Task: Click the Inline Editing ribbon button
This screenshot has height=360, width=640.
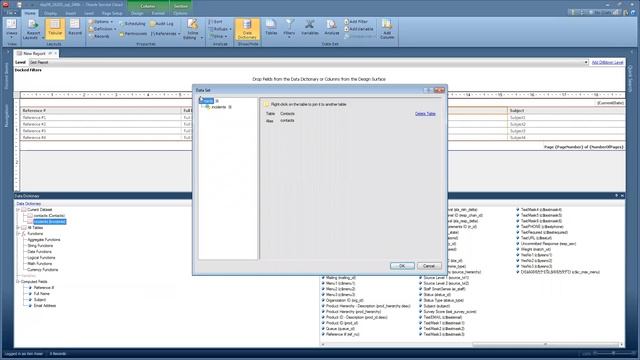Action: (192, 29)
